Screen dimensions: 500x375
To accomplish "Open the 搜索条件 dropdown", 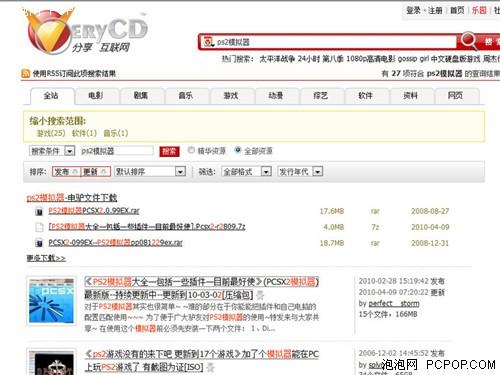I will click(x=52, y=151).
